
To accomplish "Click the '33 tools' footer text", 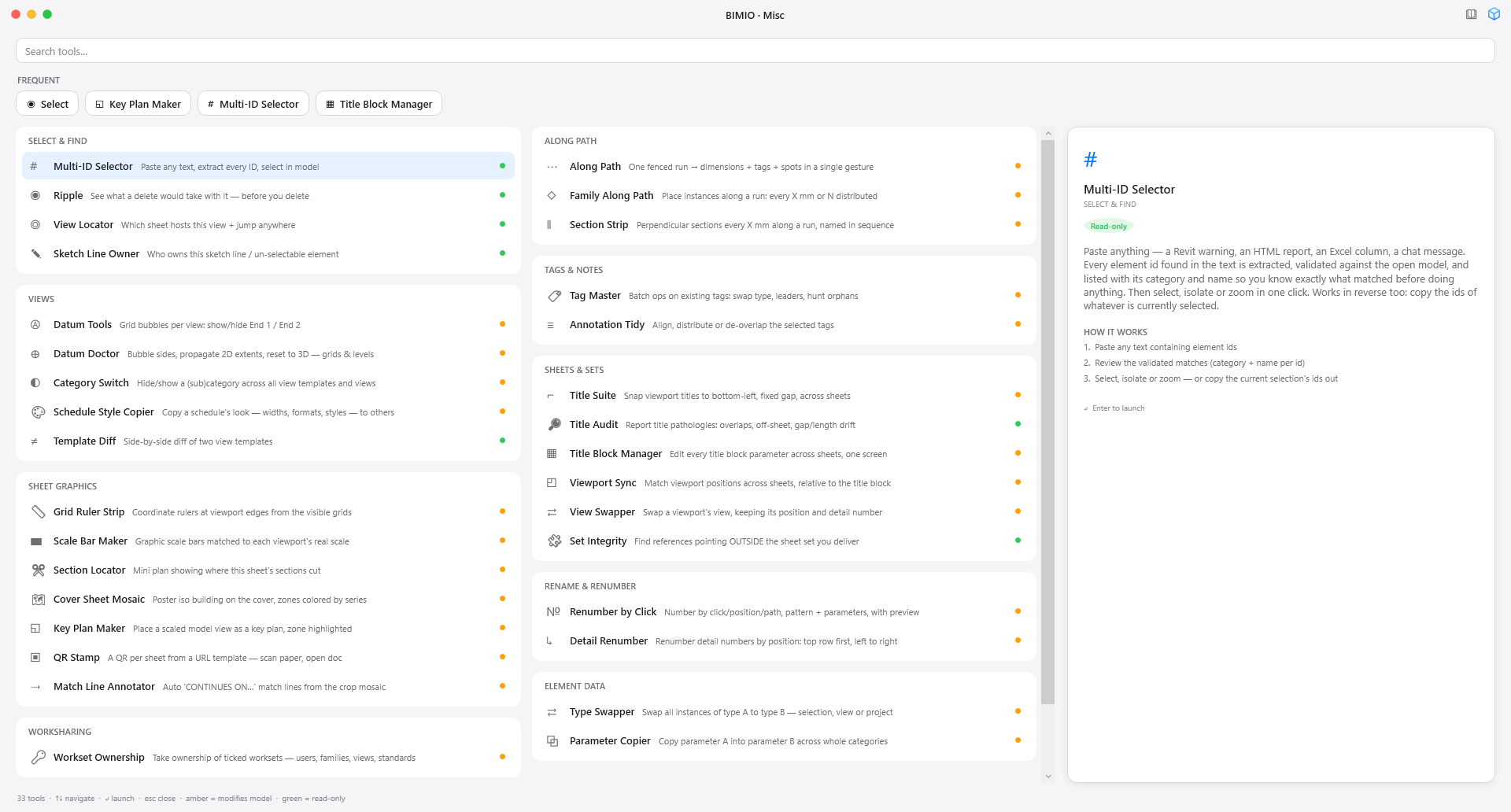I will tap(31, 798).
